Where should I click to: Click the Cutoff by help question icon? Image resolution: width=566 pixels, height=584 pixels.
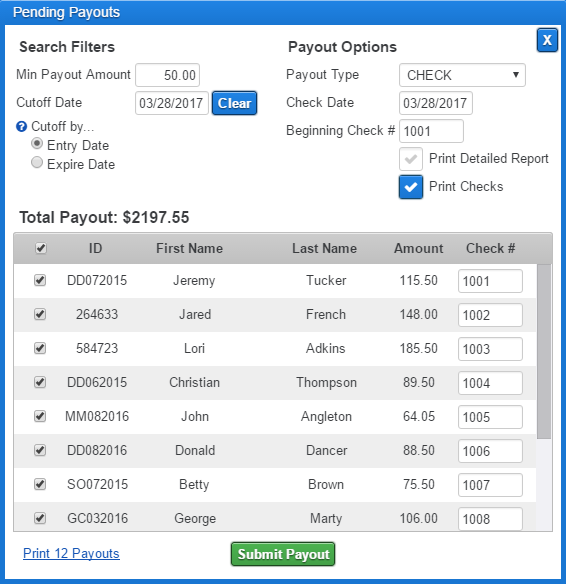pos(22,127)
